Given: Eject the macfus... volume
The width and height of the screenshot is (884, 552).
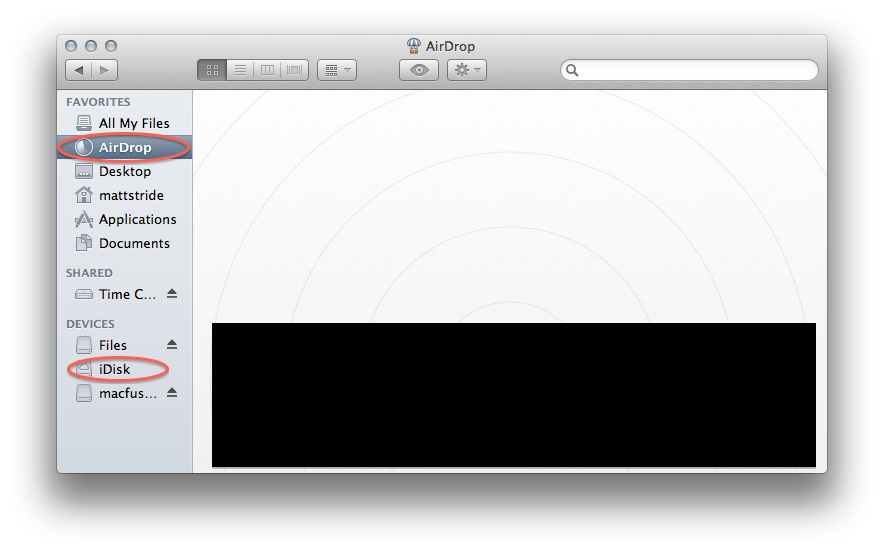Looking at the screenshot, I should 172,393.
